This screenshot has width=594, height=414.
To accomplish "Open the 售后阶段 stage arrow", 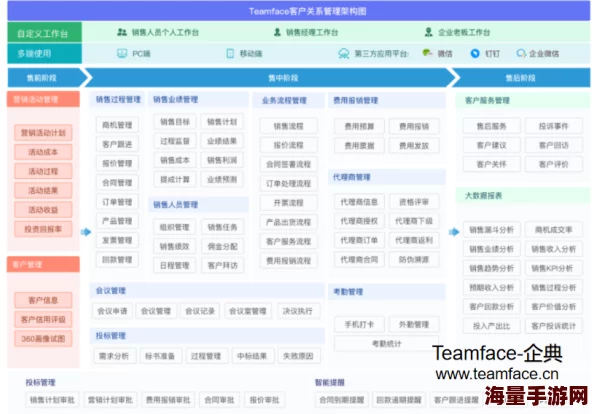I will (x=521, y=78).
